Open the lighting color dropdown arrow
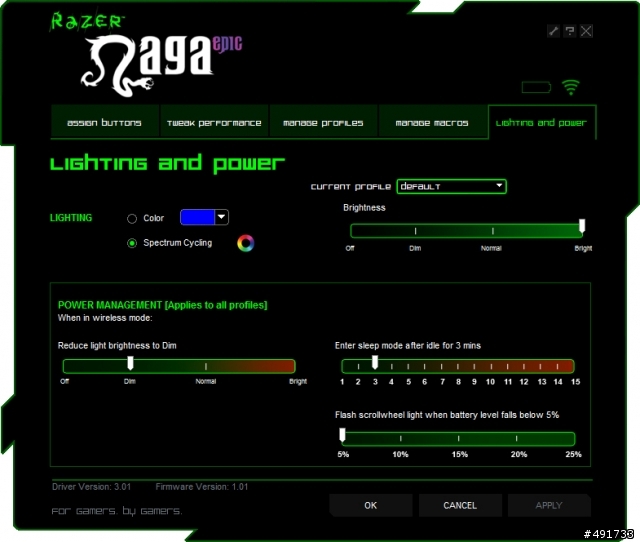Screen dimensions: 640x542 (221, 217)
